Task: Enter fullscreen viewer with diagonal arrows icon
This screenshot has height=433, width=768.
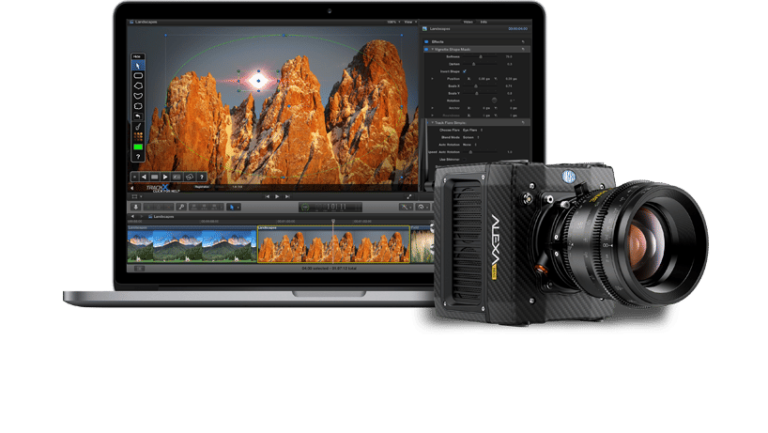Action: click(409, 196)
